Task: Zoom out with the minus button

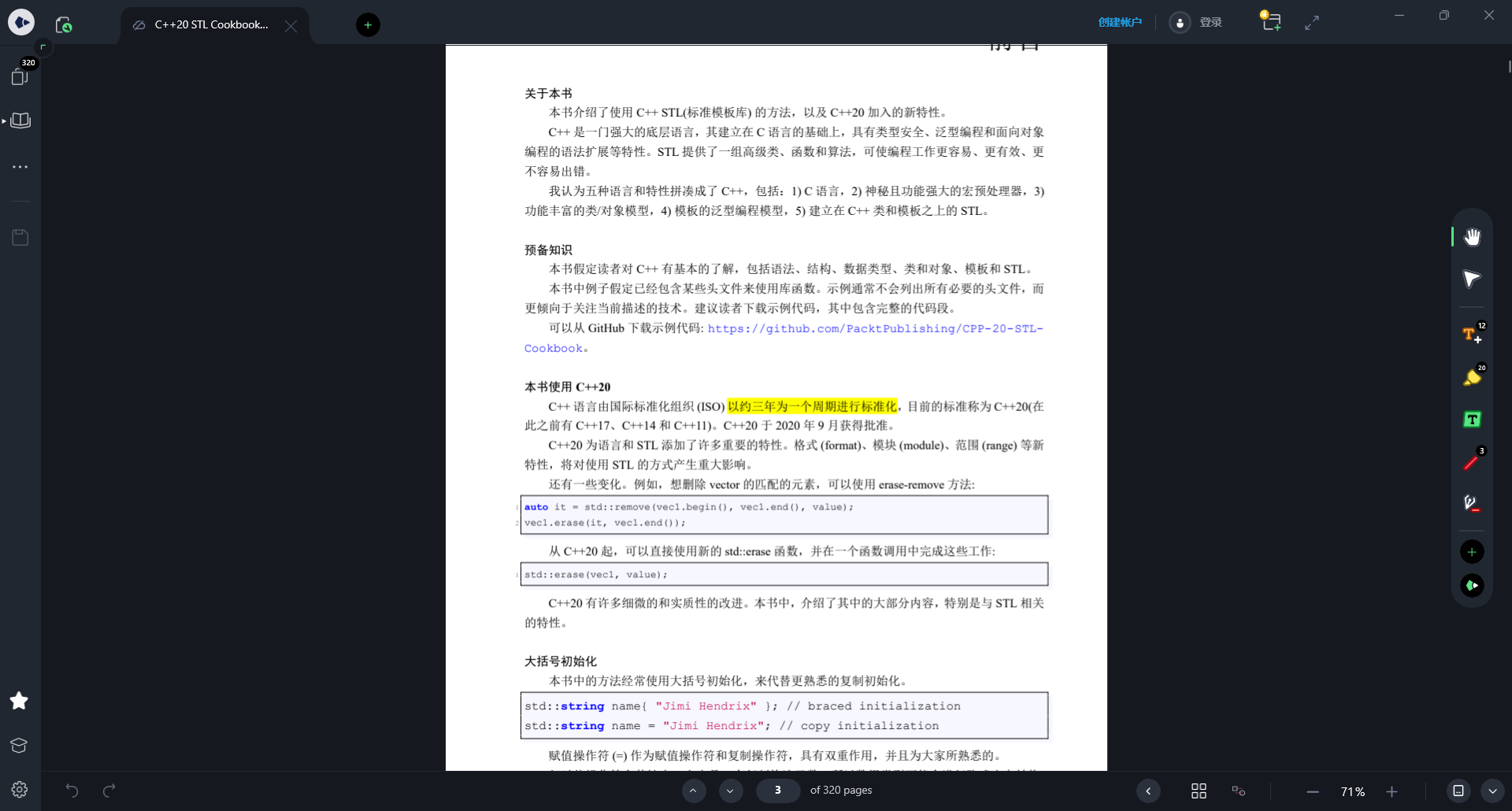Action: [x=1313, y=791]
